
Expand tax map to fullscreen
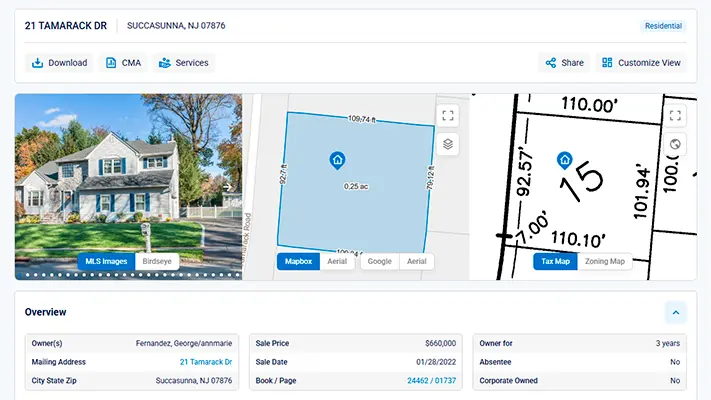(x=675, y=116)
